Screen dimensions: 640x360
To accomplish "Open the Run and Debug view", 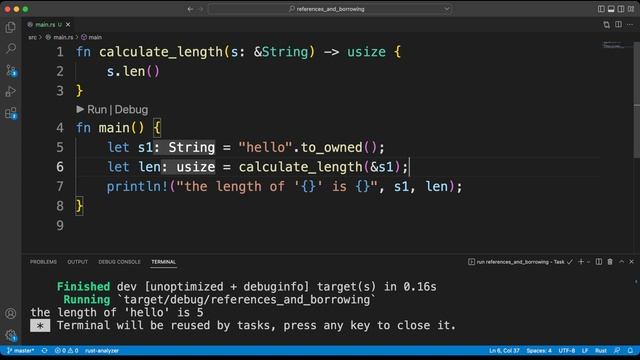I will tap(11, 91).
